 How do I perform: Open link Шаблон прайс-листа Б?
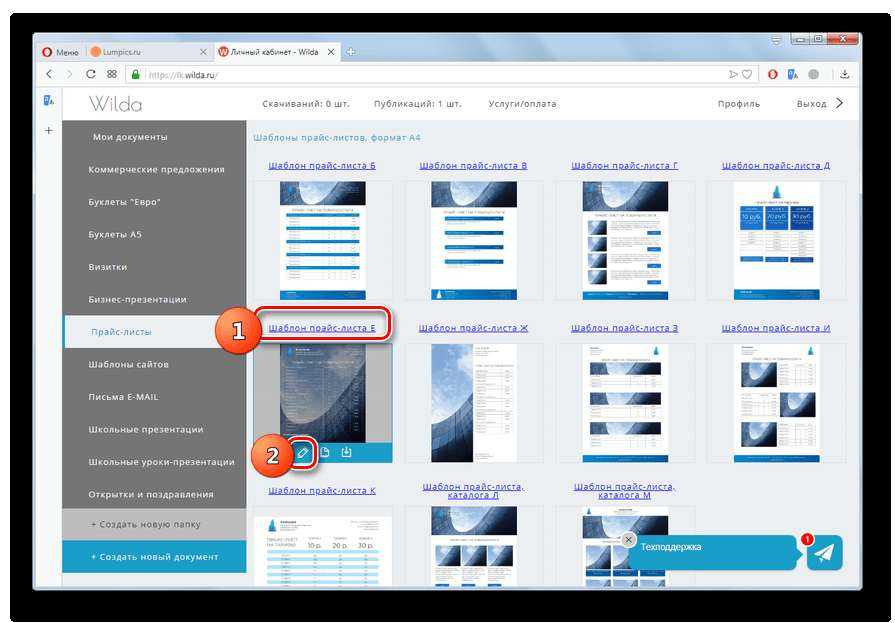[x=322, y=166]
